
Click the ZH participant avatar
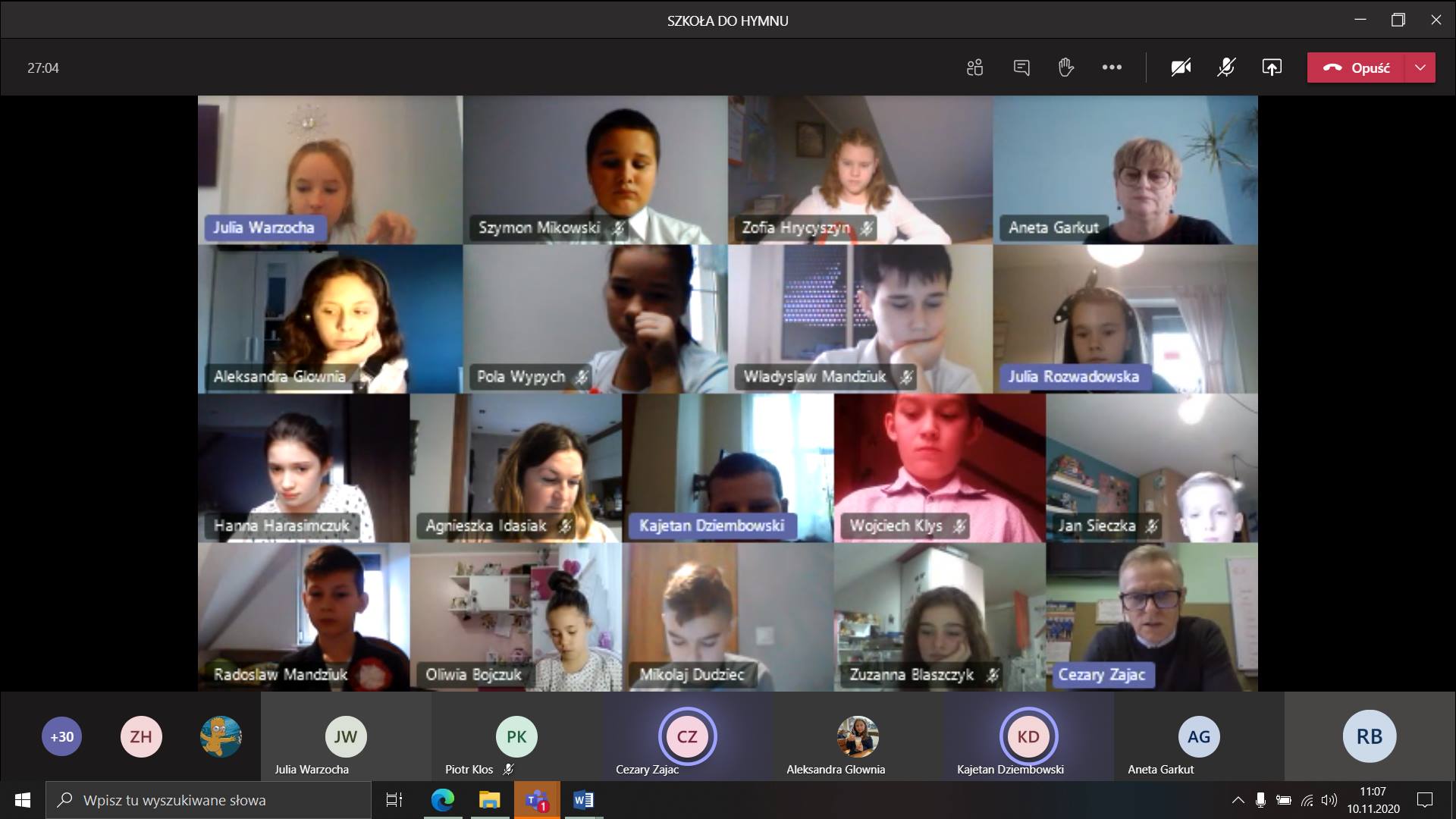click(141, 736)
